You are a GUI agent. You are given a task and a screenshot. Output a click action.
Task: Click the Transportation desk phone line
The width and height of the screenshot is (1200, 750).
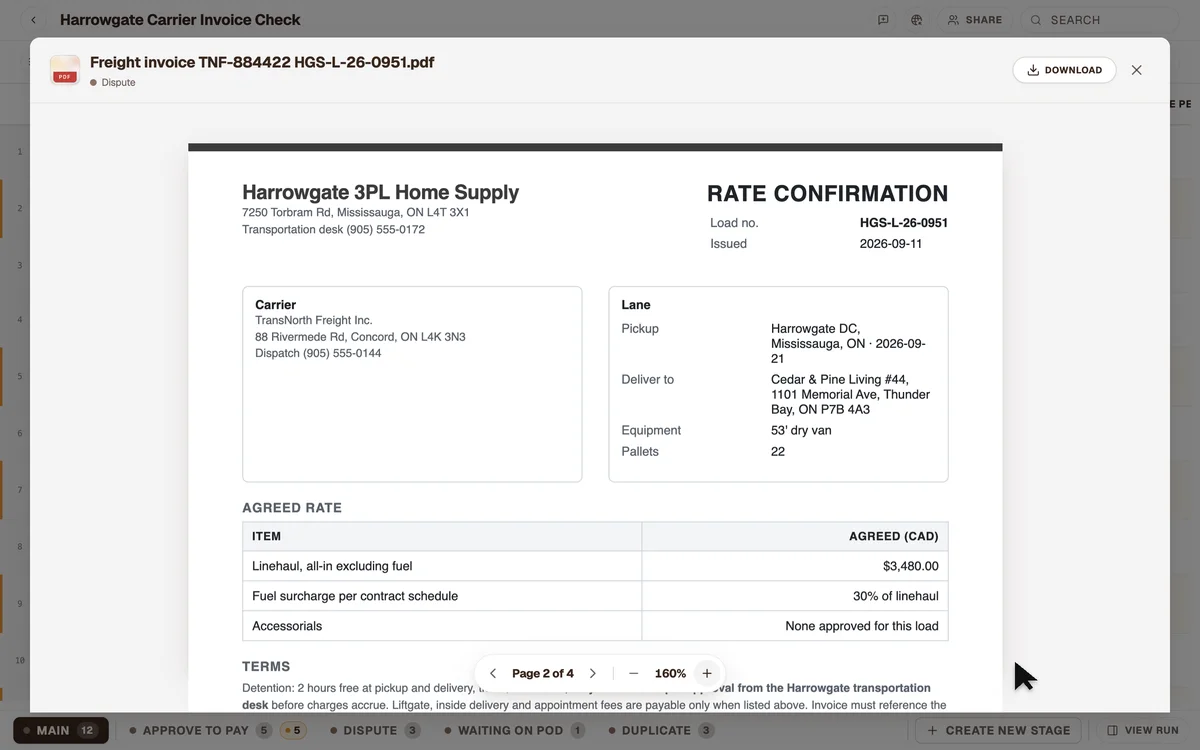point(334,230)
